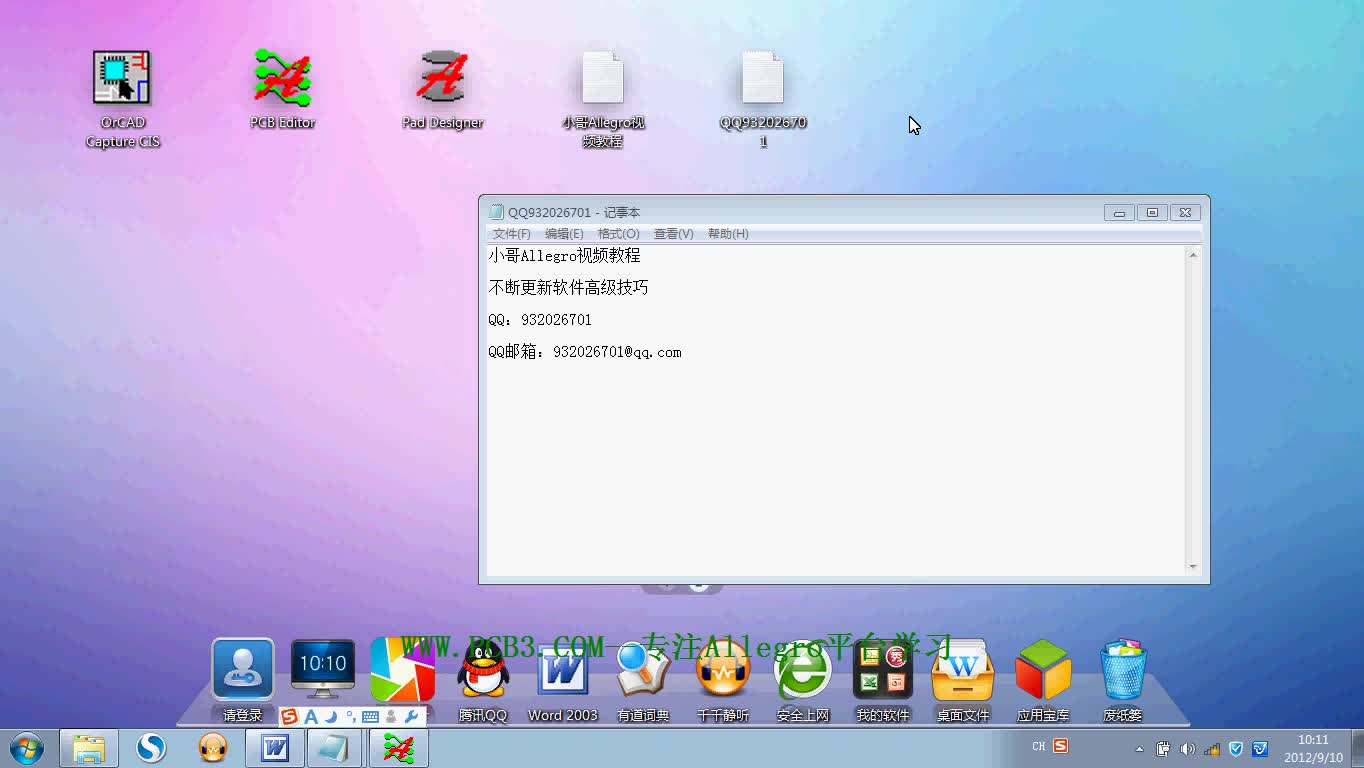Screen dimensions: 1364x768
Task: Toggle the A Chinese/English mode on the IME bar
Action: pyautogui.click(x=311, y=716)
